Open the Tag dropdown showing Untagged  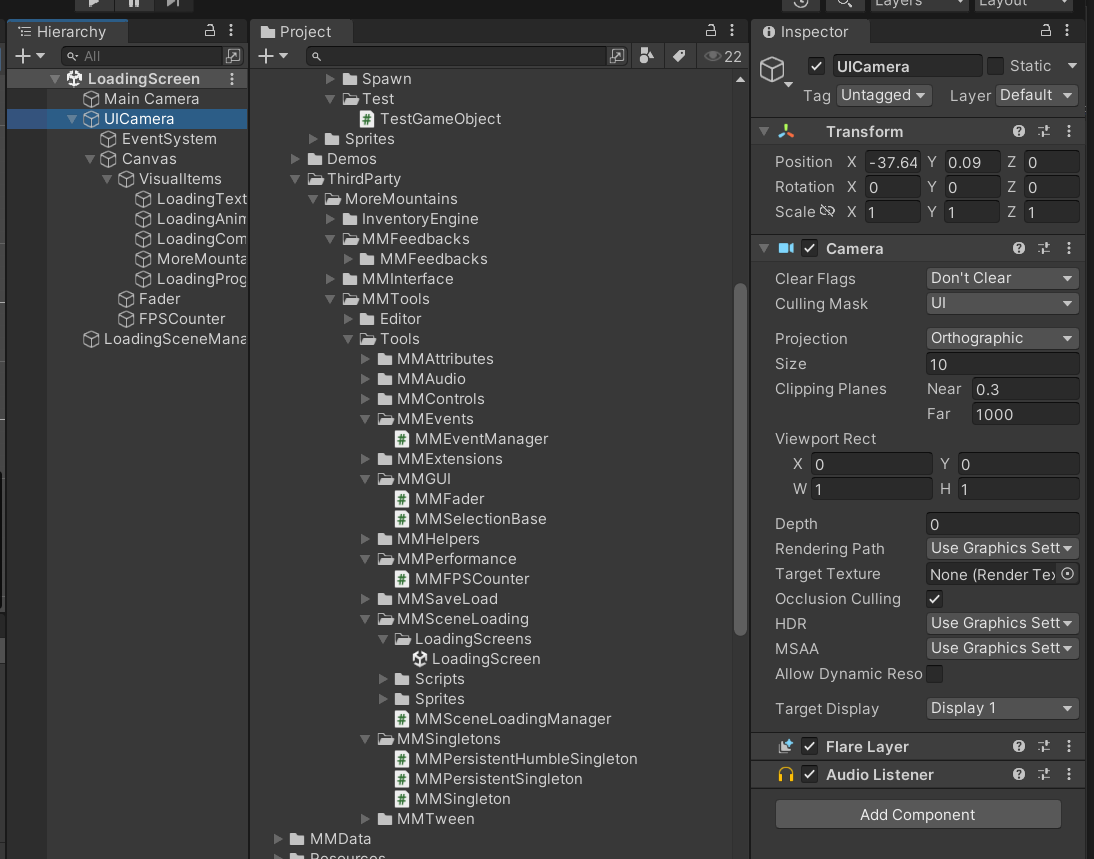(x=885, y=95)
